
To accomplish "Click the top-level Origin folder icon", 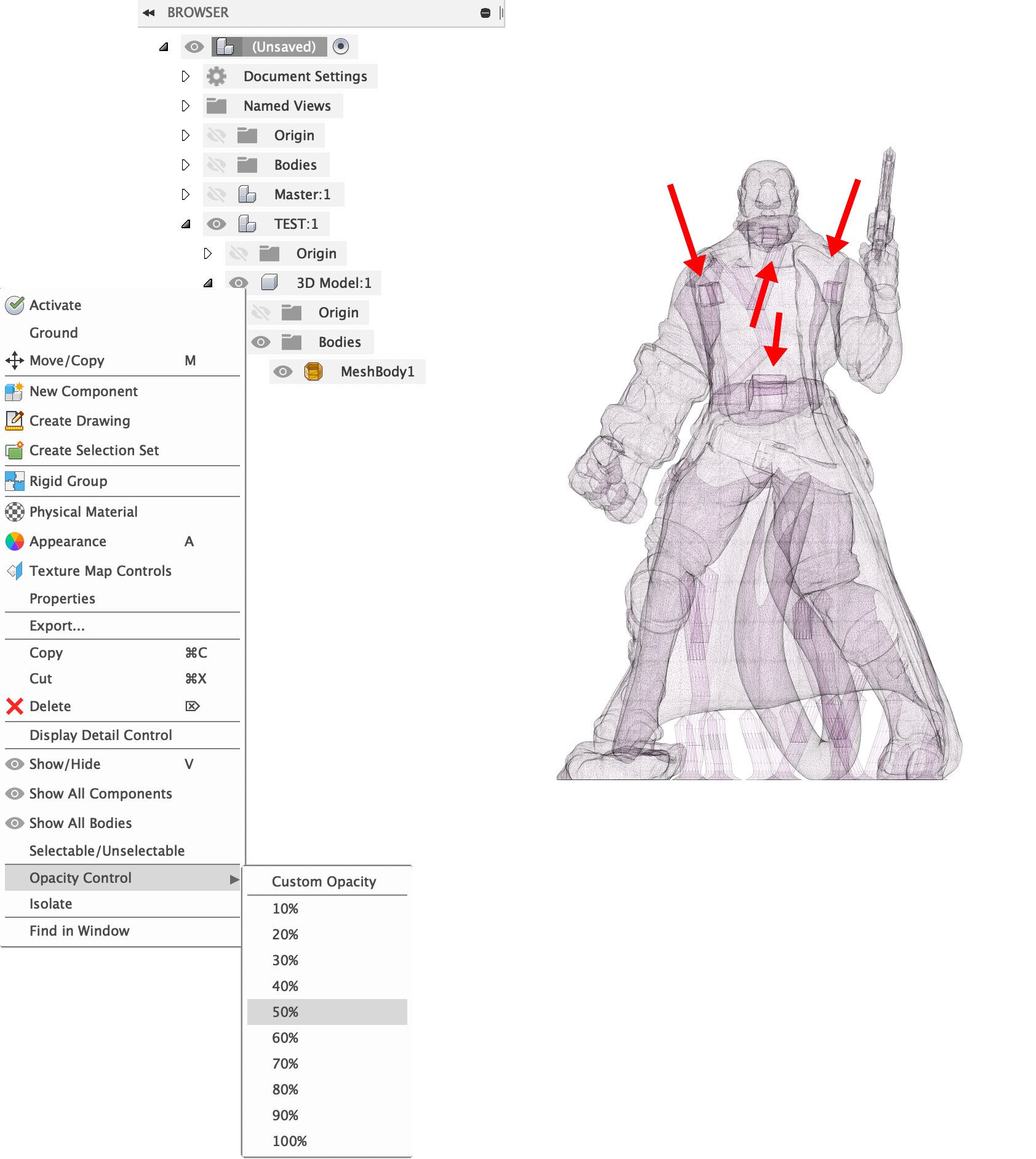I will (x=247, y=135).
